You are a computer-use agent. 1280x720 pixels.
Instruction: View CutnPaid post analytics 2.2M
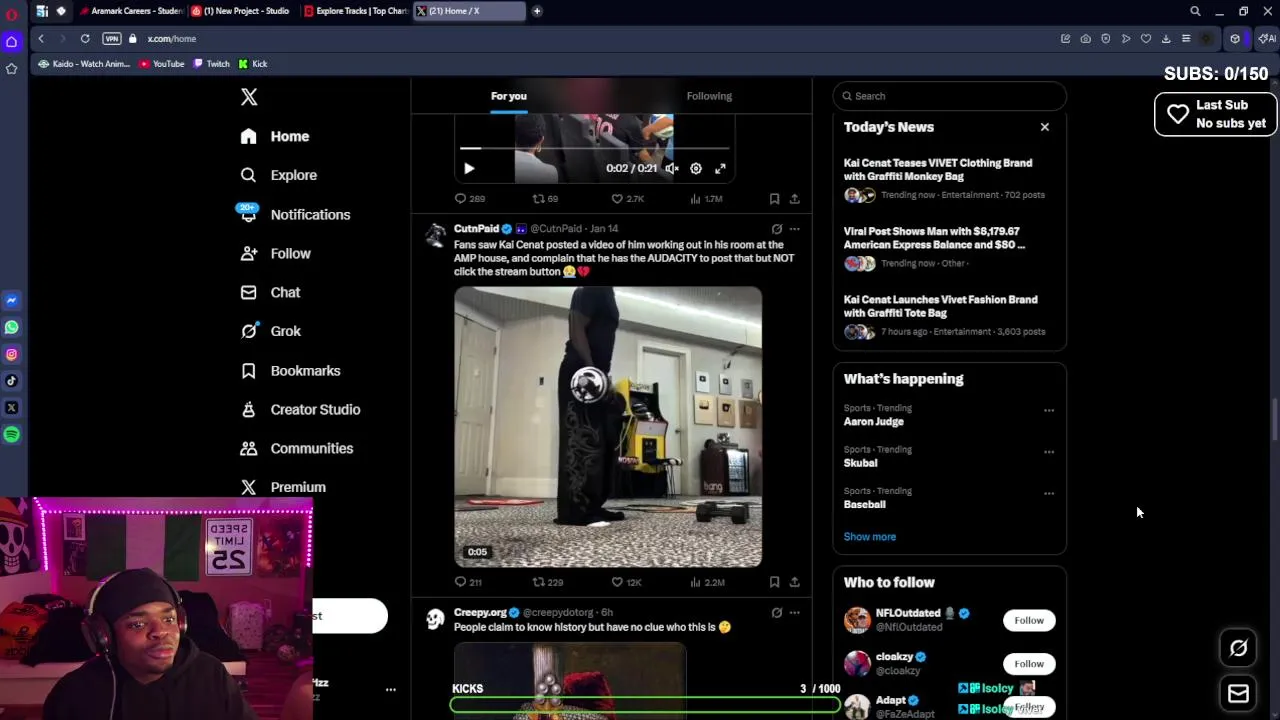pos(706,582)
